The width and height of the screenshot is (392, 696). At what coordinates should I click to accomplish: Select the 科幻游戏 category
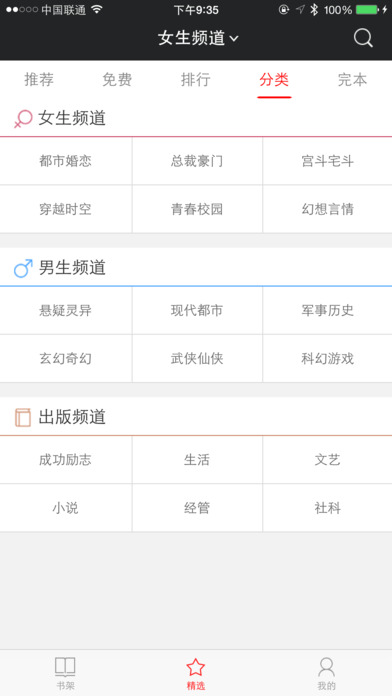click(x=328, y=358)
